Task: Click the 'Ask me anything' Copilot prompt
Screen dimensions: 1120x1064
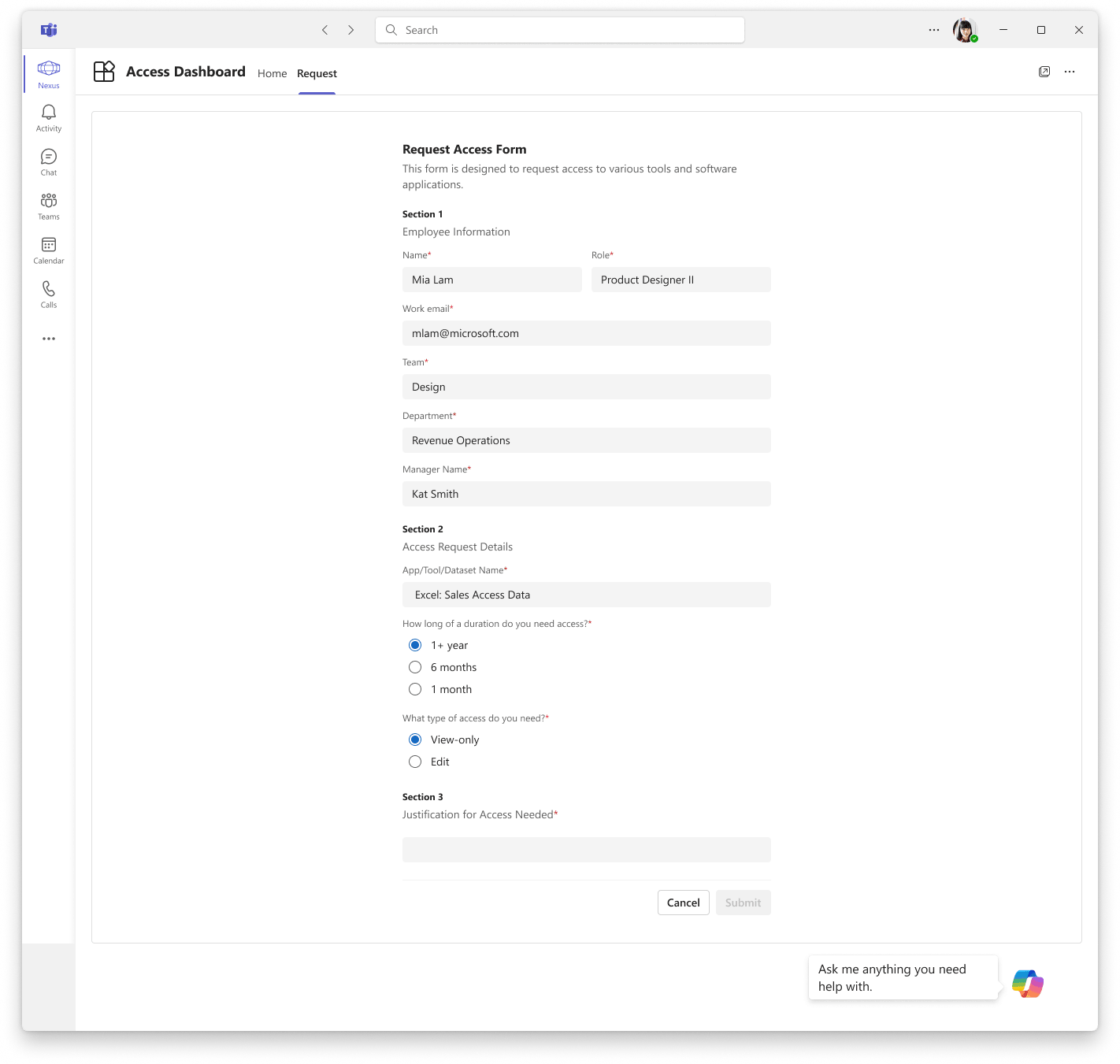Action: point(903,977)
